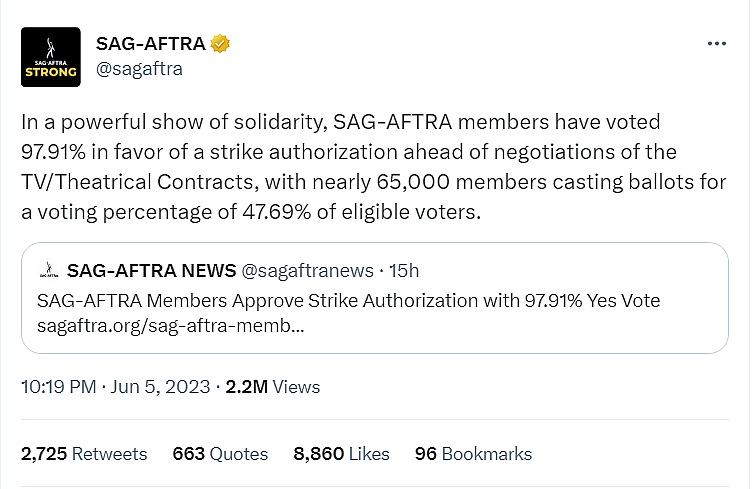Visit the @sagaftra handle link
The height and width of the screenshot is (489, 752).
click(139, 69)
